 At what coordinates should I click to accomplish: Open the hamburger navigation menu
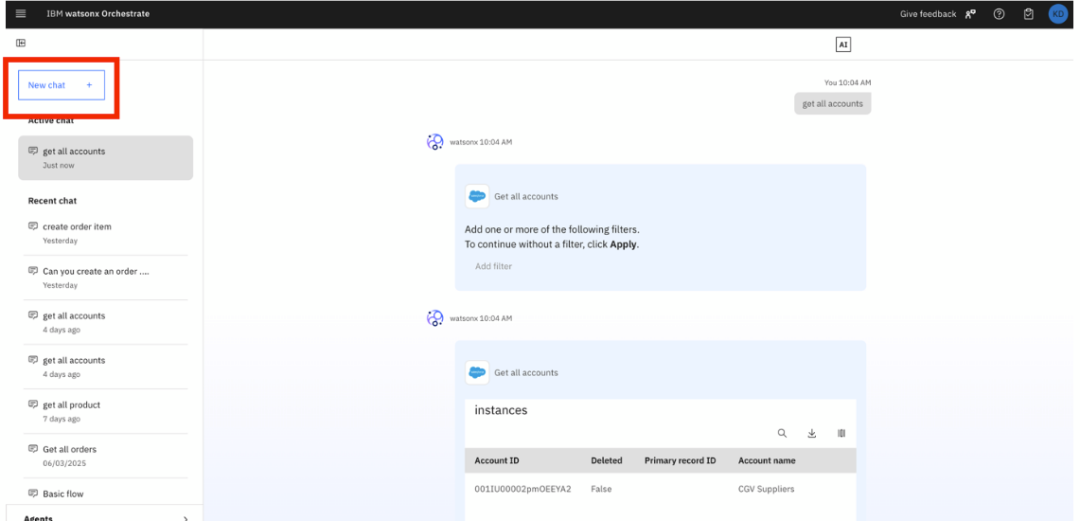(21, 14)
